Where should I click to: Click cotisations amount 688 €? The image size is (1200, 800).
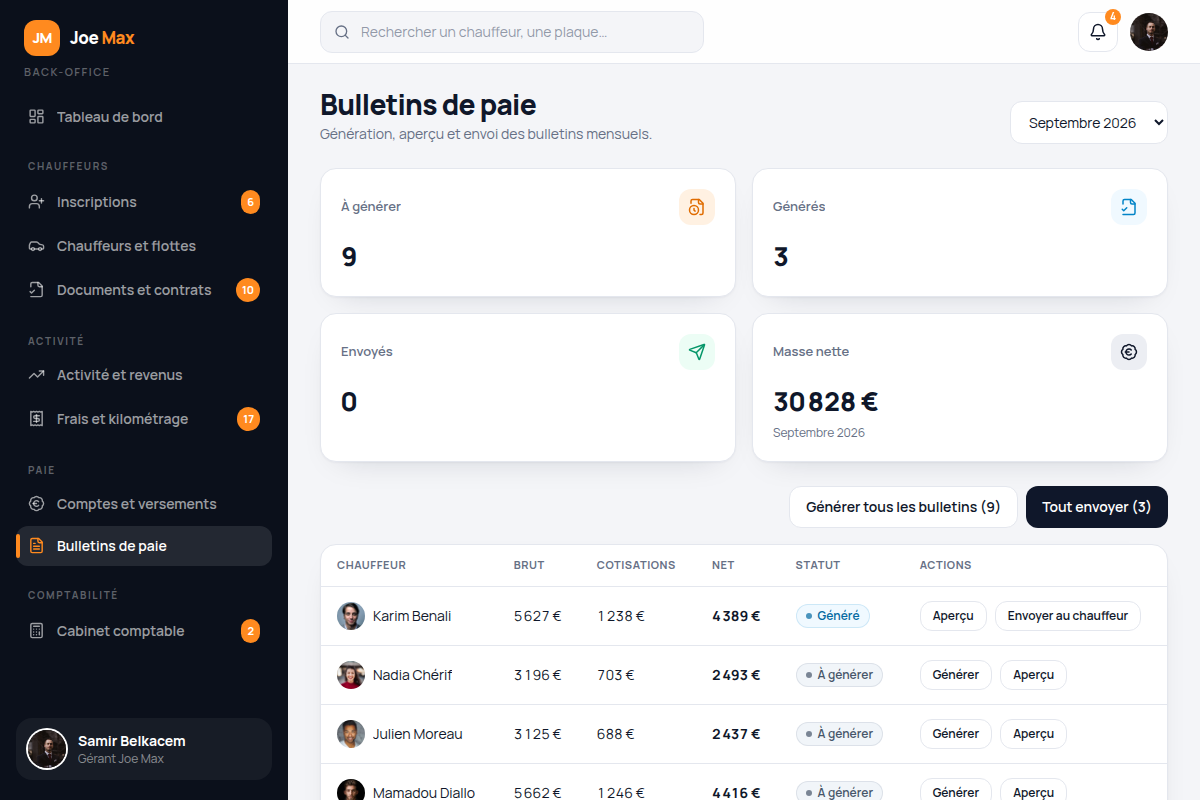click(x=616, y=734)
